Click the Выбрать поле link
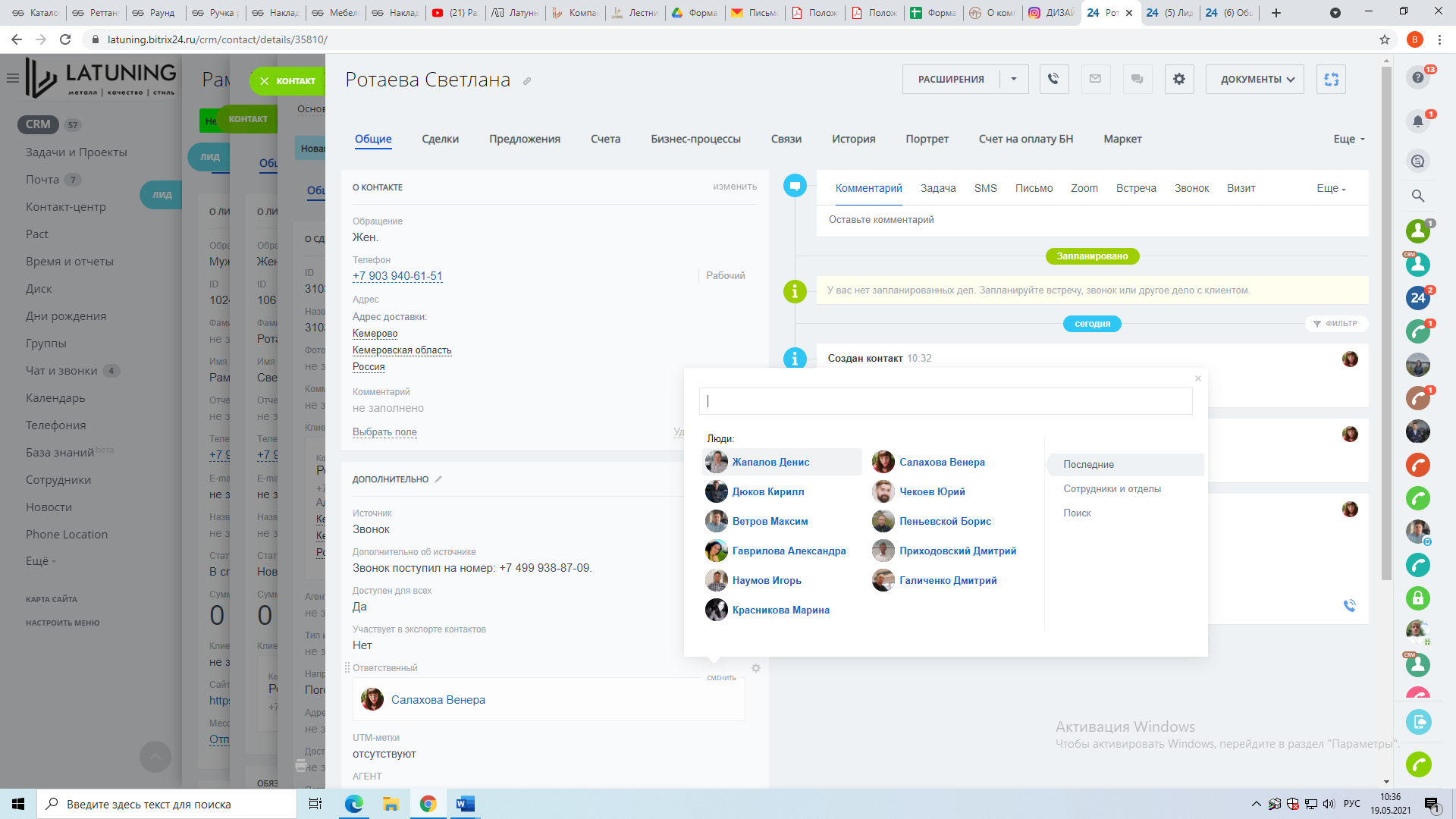 coord(384,432)
